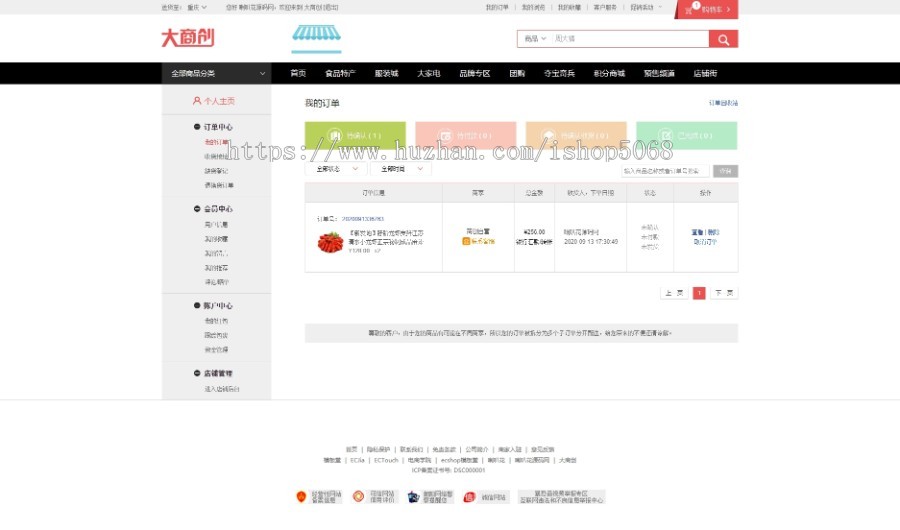Select the orange pending-receipt order tile
The height and width of the screenshot is (530, 900).
click(x=576, y=136)
